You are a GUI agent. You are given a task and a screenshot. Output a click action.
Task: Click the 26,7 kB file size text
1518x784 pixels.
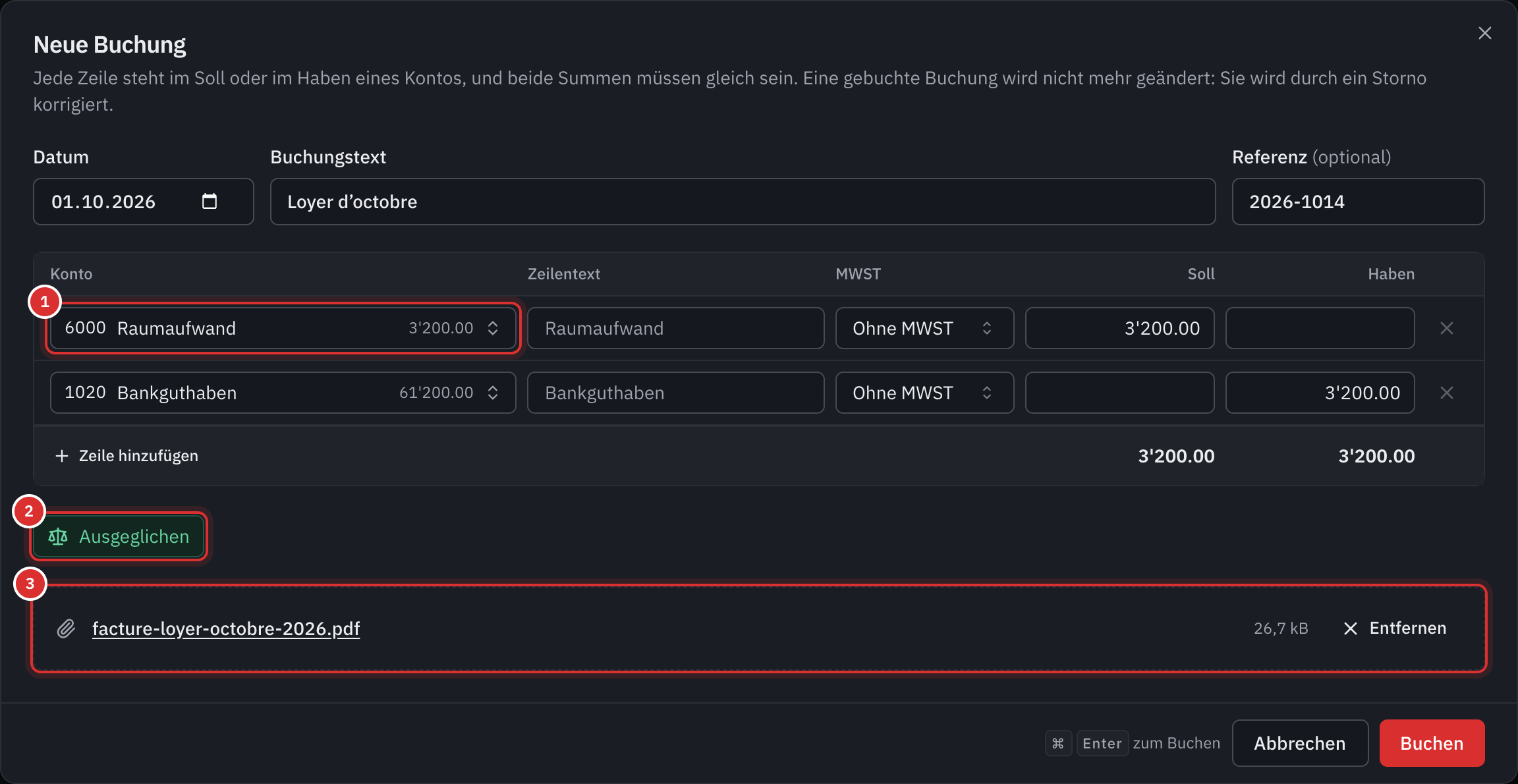(x=1281, y=629)
